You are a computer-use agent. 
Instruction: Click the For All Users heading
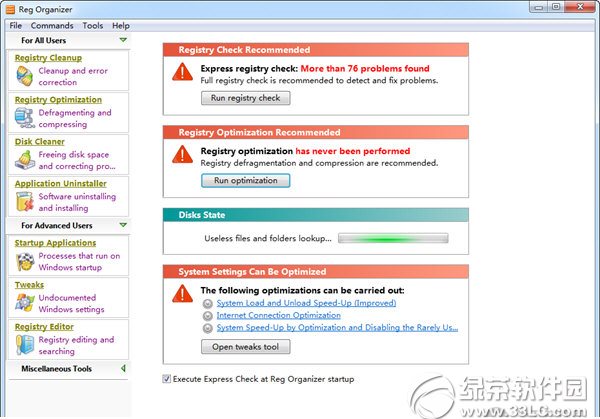[44, 40]
